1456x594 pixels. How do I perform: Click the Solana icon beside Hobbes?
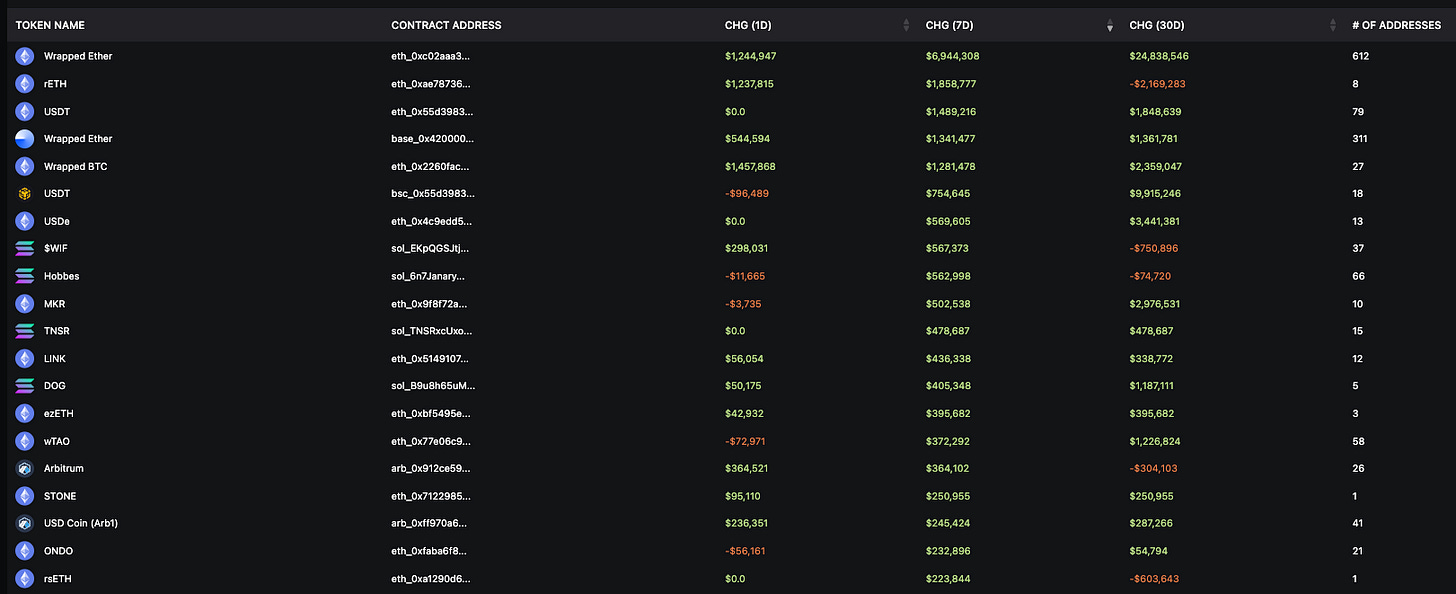(x=24, y=276)
